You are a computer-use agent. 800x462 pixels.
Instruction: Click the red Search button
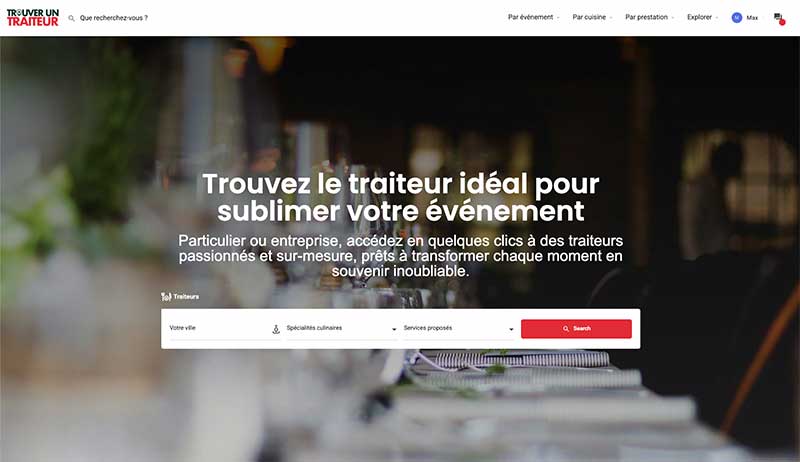coord(576,329)
